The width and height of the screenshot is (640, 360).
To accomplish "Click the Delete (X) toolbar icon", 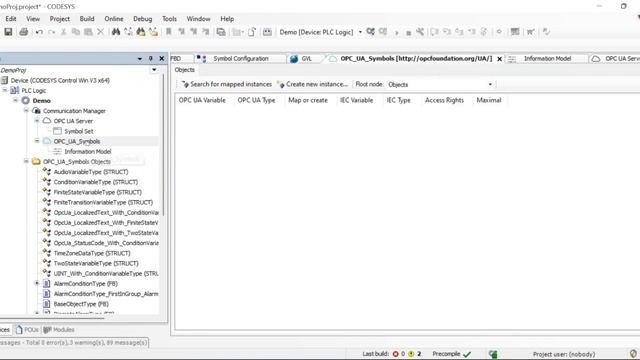I will 100,32.
